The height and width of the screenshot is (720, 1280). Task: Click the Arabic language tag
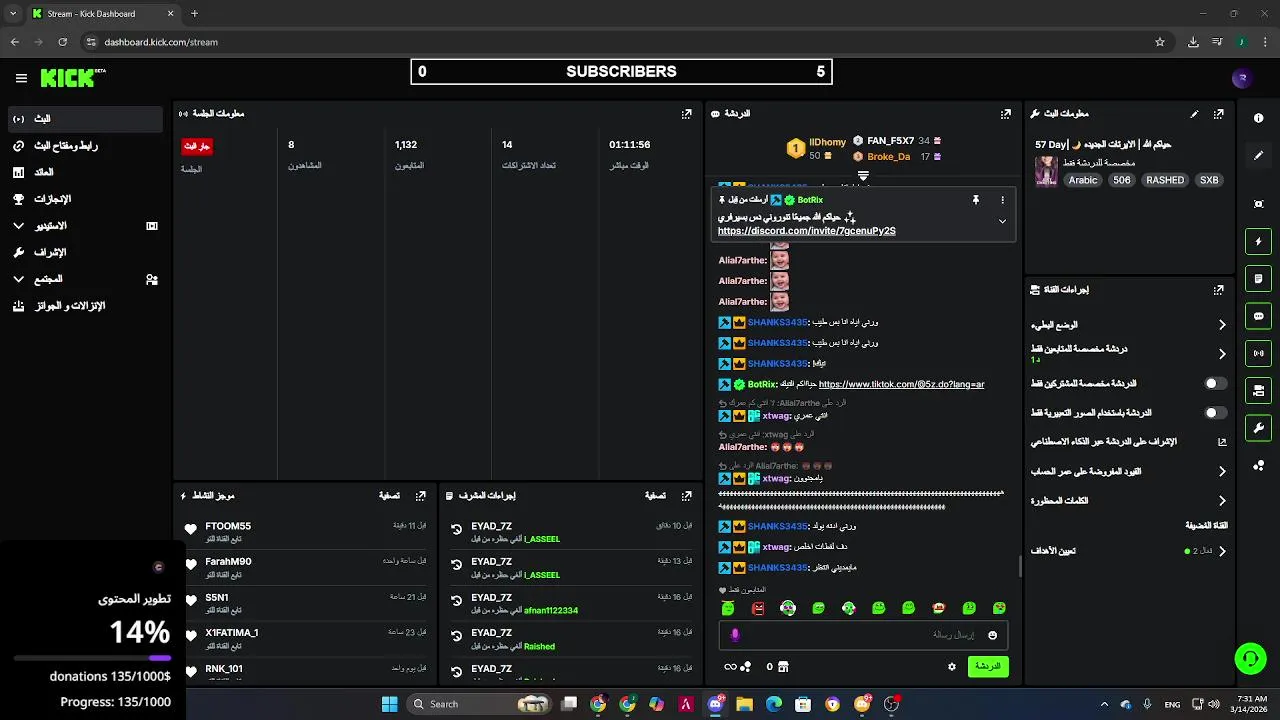coord(1083,180)
